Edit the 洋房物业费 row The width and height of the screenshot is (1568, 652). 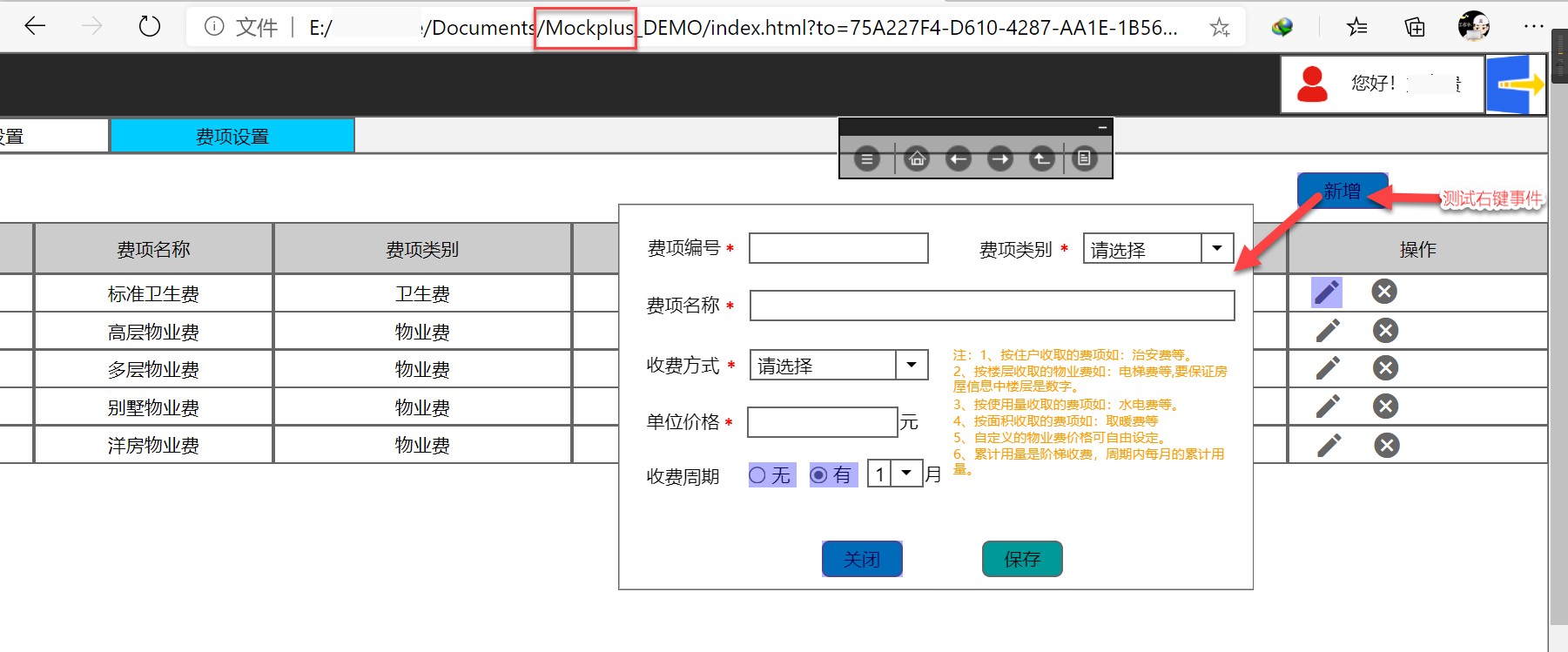coord(1329,446)
